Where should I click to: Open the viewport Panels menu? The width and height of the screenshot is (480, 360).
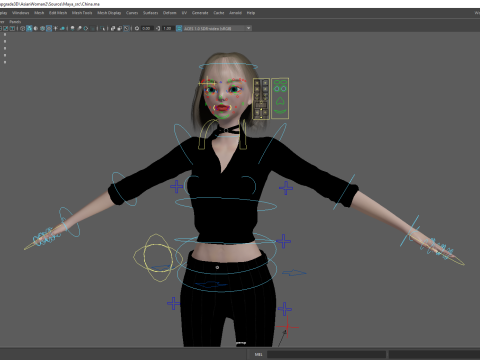pos(15,22)
